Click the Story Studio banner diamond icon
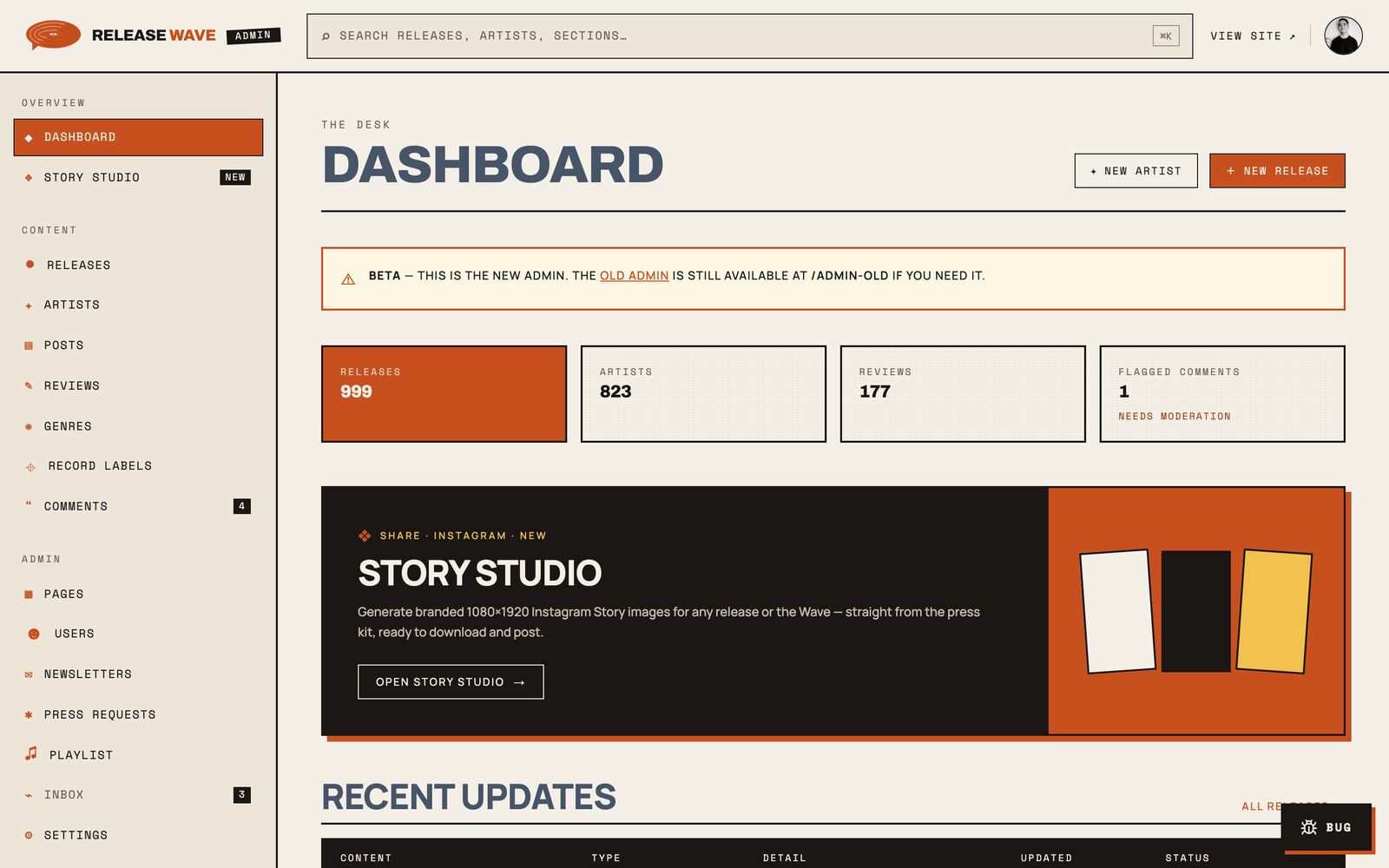 point(365,536)
